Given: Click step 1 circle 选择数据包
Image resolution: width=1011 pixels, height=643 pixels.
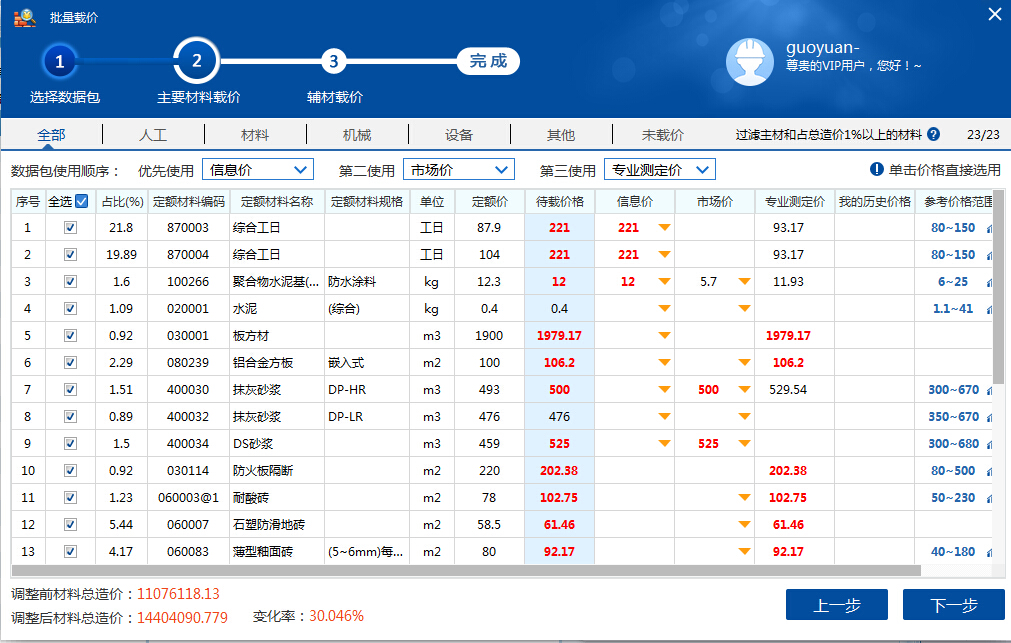Looking at the screenshot, I should [59, 62].
